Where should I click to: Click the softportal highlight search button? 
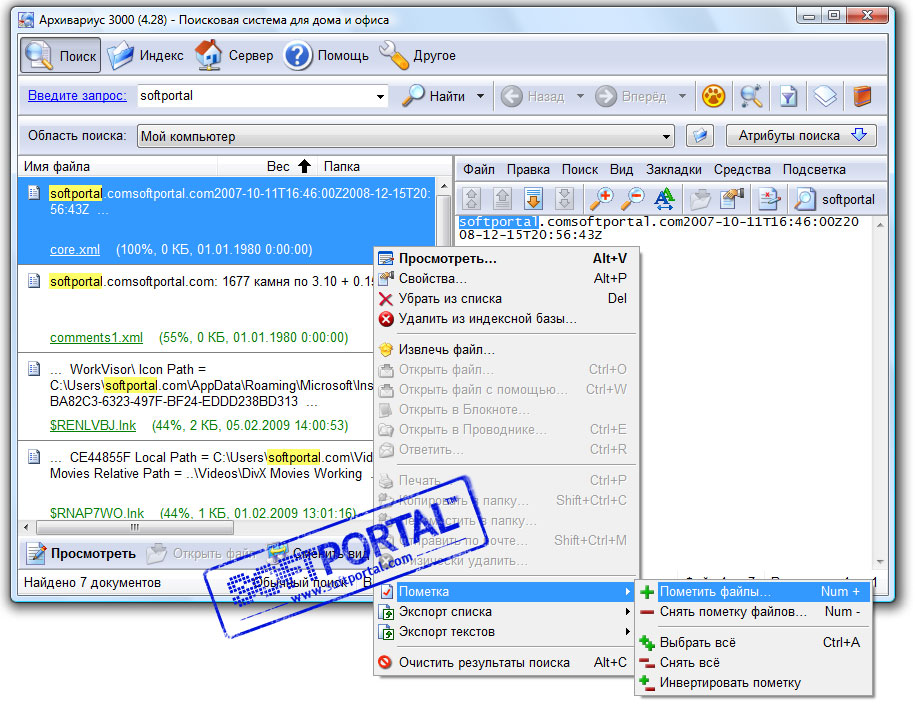834,200
